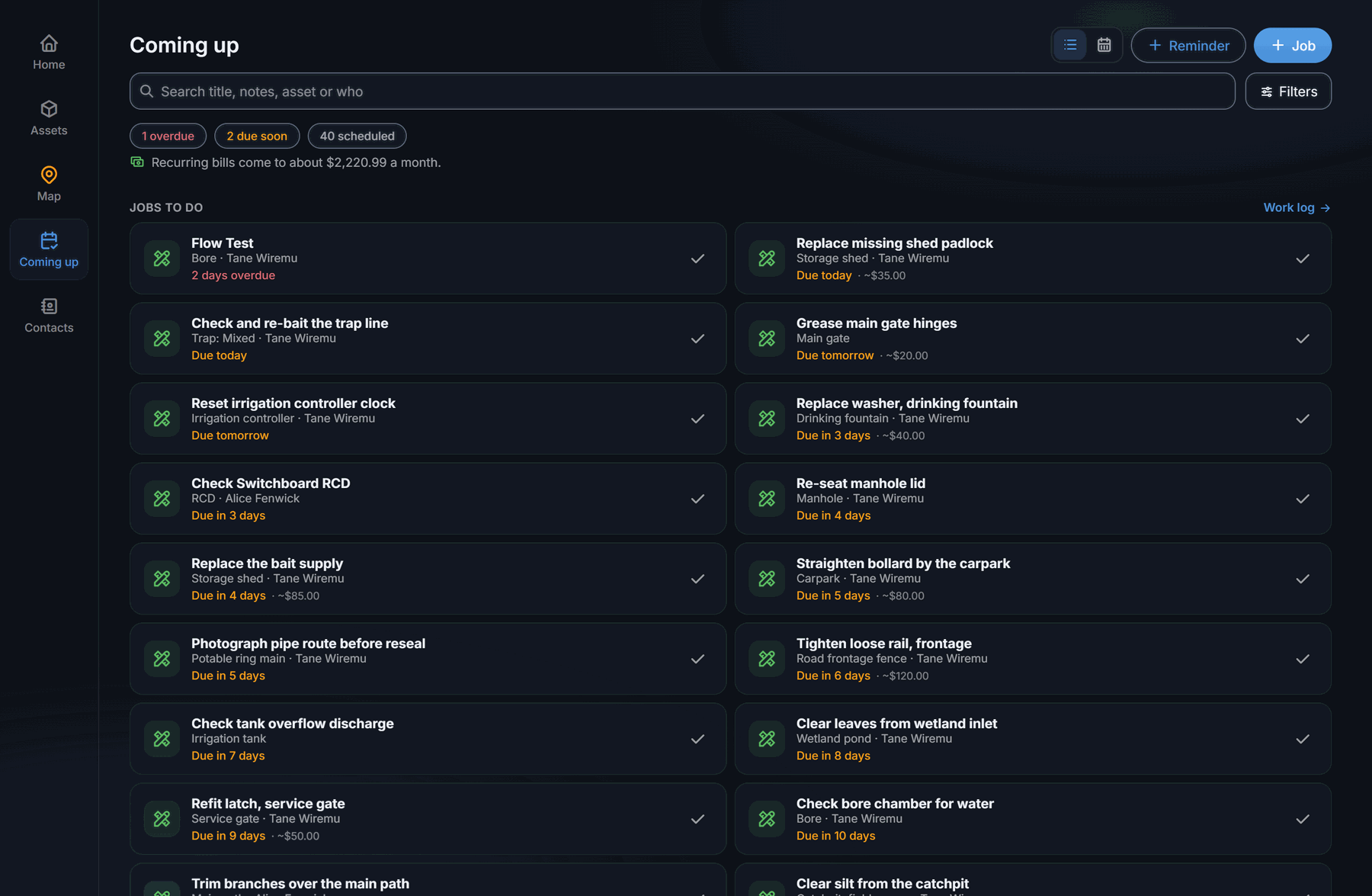Open Clear silt from the catchpit
The width and height of the screenshot is (1372, 896).
(883, 884)
